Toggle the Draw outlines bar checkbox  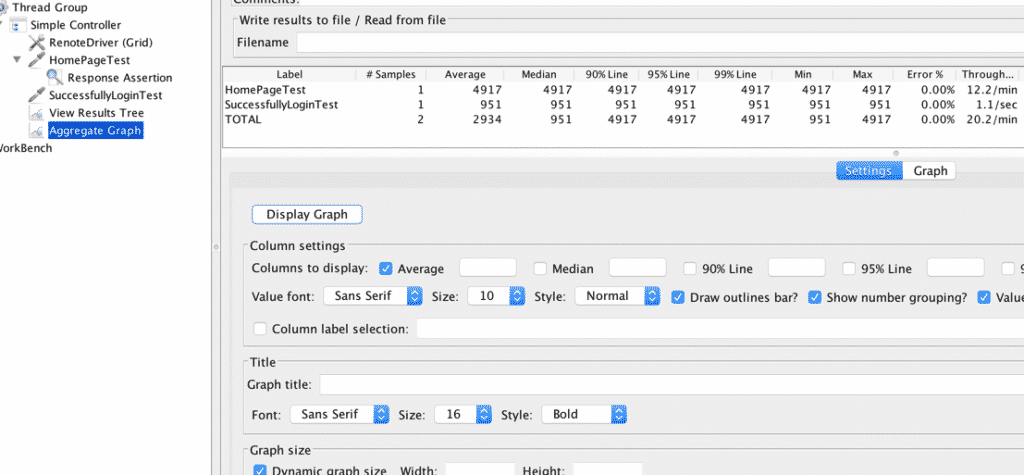click(679, 297)
